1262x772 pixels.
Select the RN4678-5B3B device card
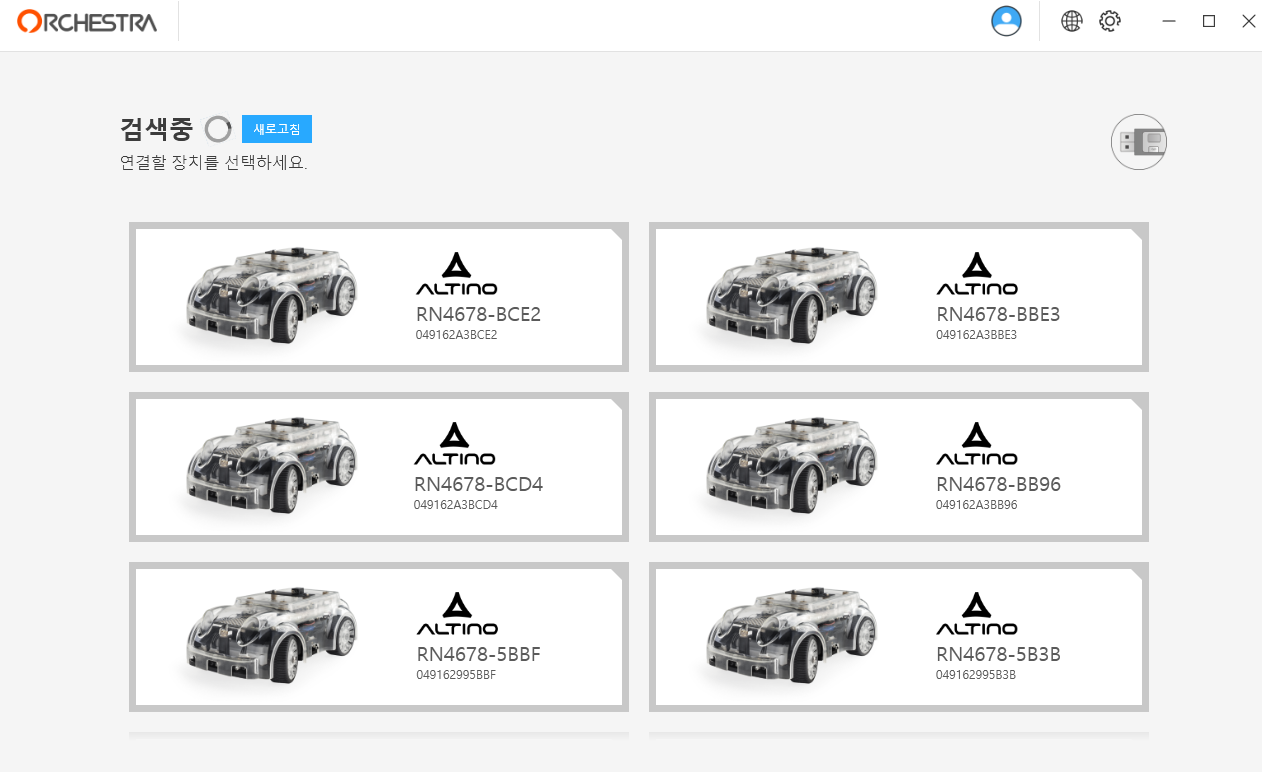pos(899,637)
